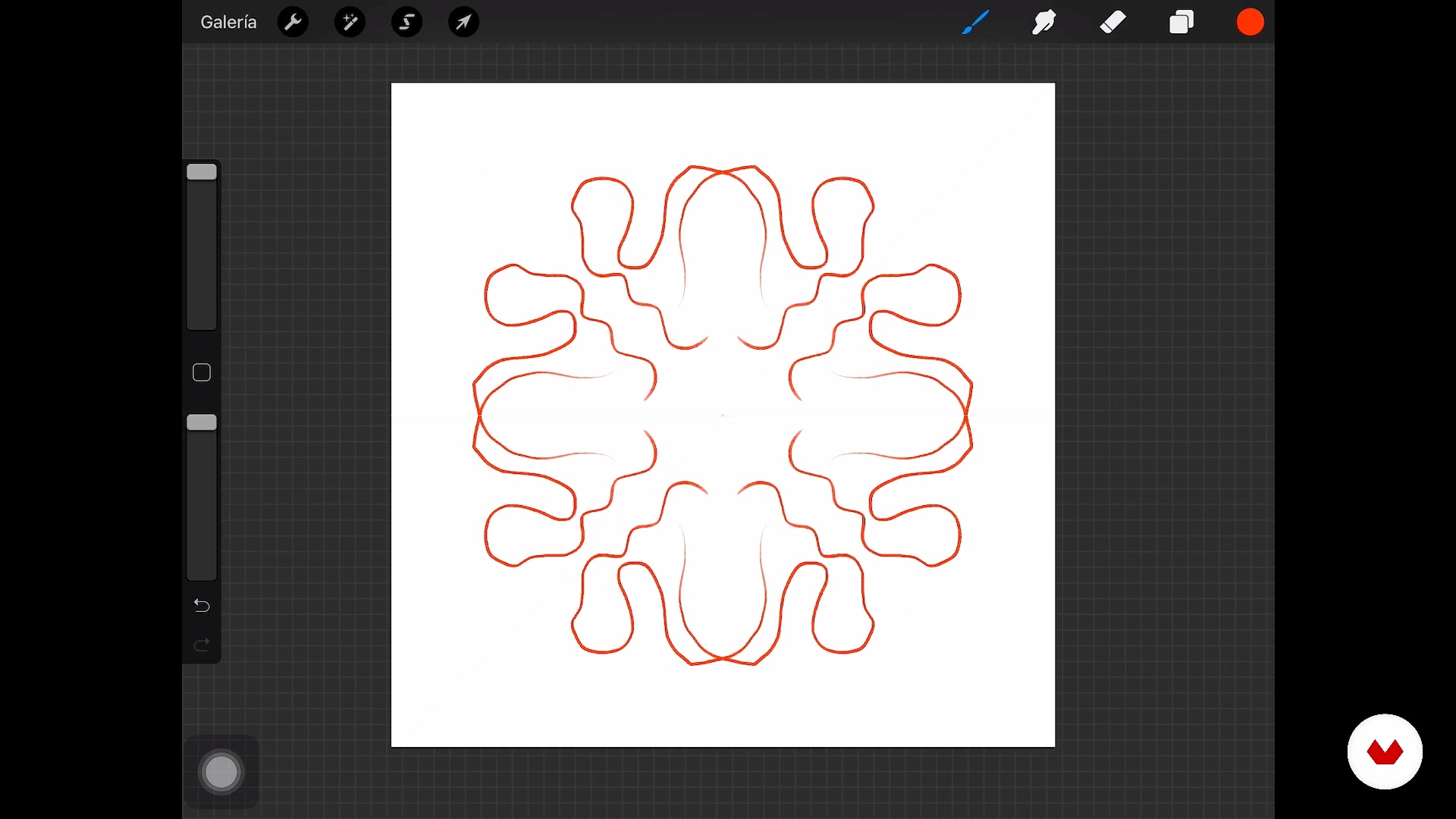
Task: Open the Adjustments magic wand menu
Action: pos(350,23)
